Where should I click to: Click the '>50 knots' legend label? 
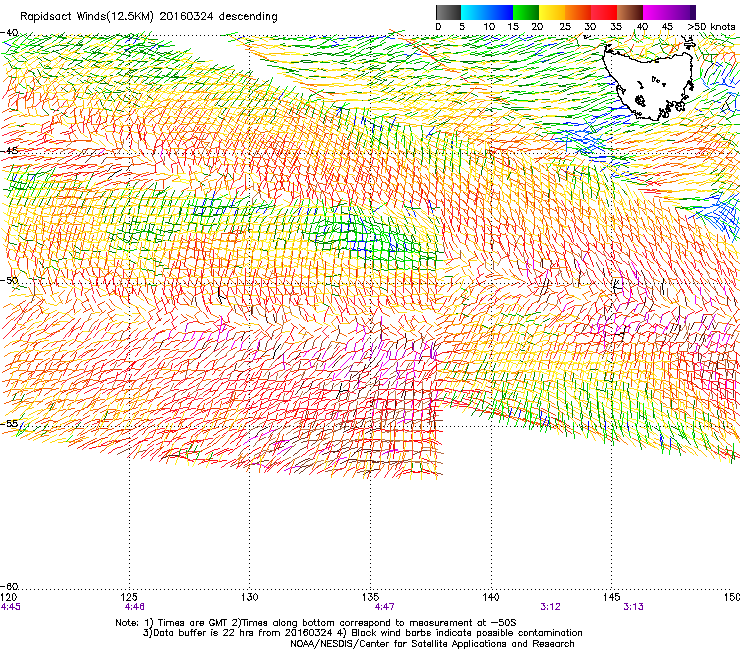tap(711, 27)
